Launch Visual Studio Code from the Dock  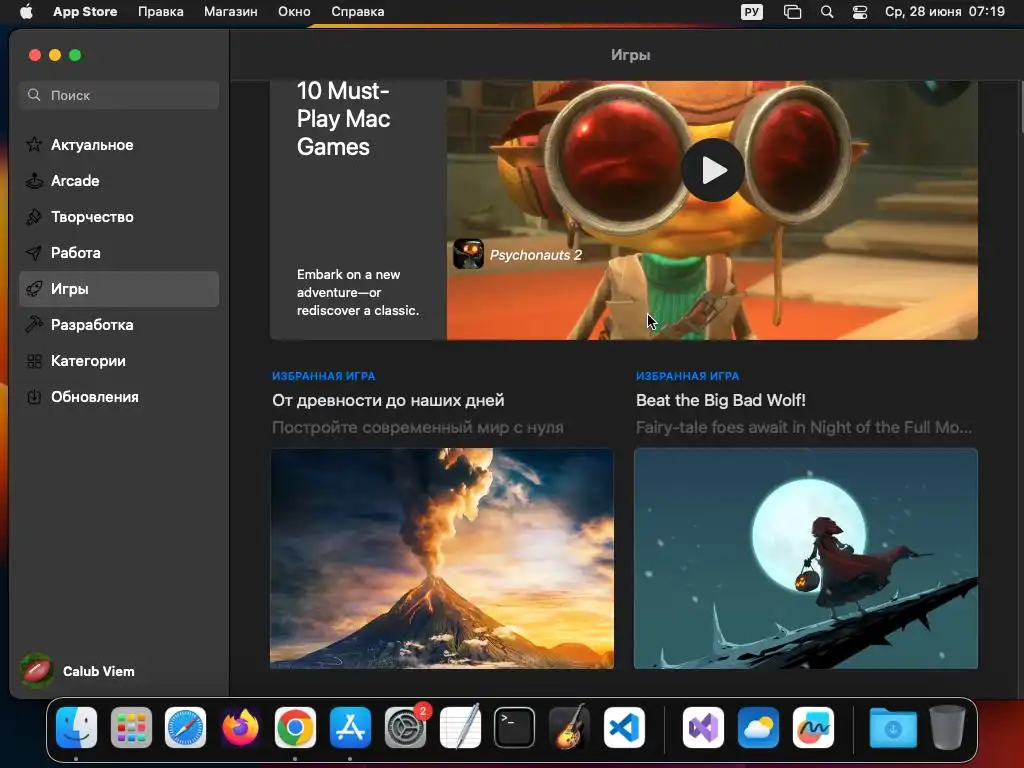coord(624,727)
